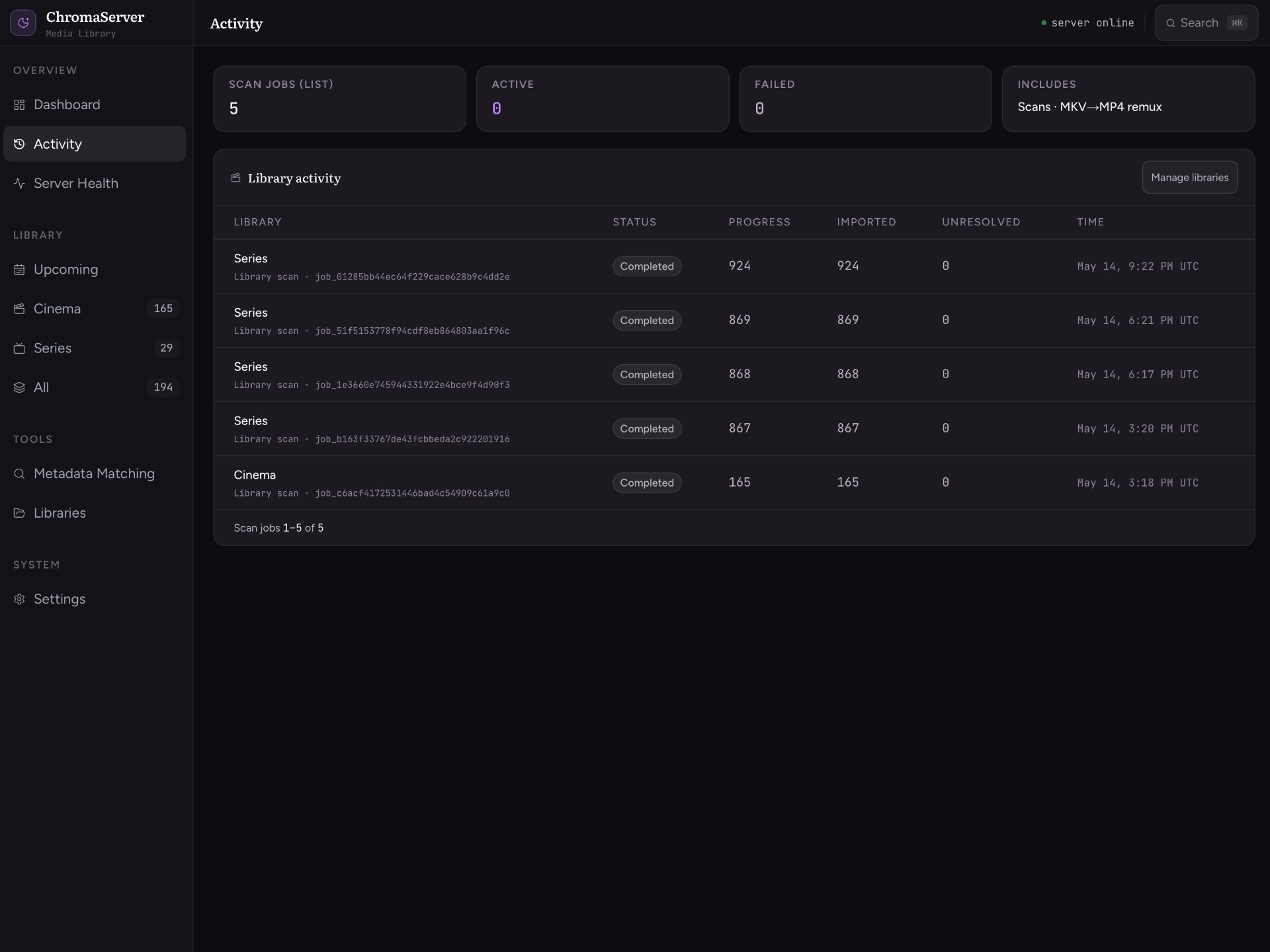The width and height of the screenshot is (1270, 952).
Task: Click the May 14, 6:21 PM UTC timestamp
Action: tap(1138, 321)
